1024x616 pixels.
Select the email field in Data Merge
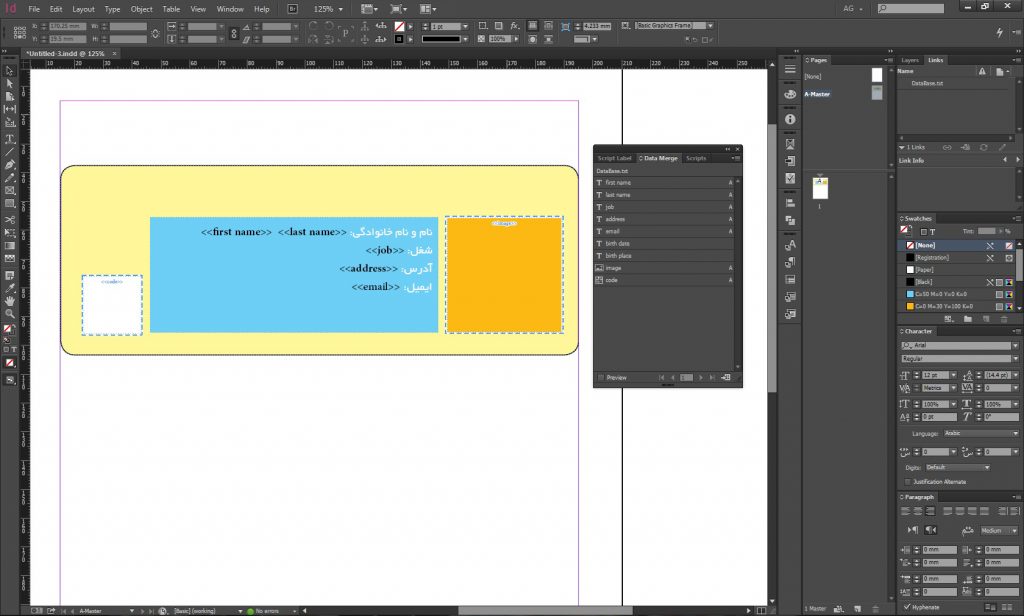pyautogui.click(x=613, y=231)
